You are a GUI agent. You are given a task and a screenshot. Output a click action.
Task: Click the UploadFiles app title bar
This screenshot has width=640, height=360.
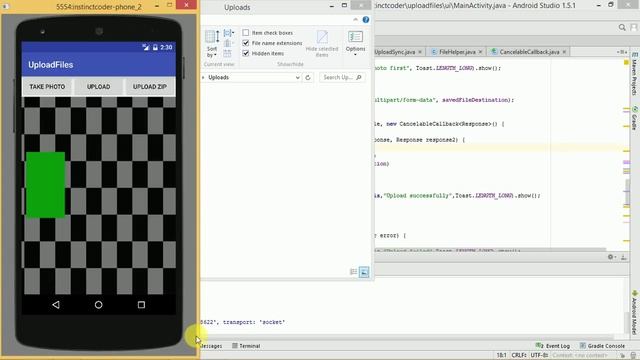click(x=99, y=64)
